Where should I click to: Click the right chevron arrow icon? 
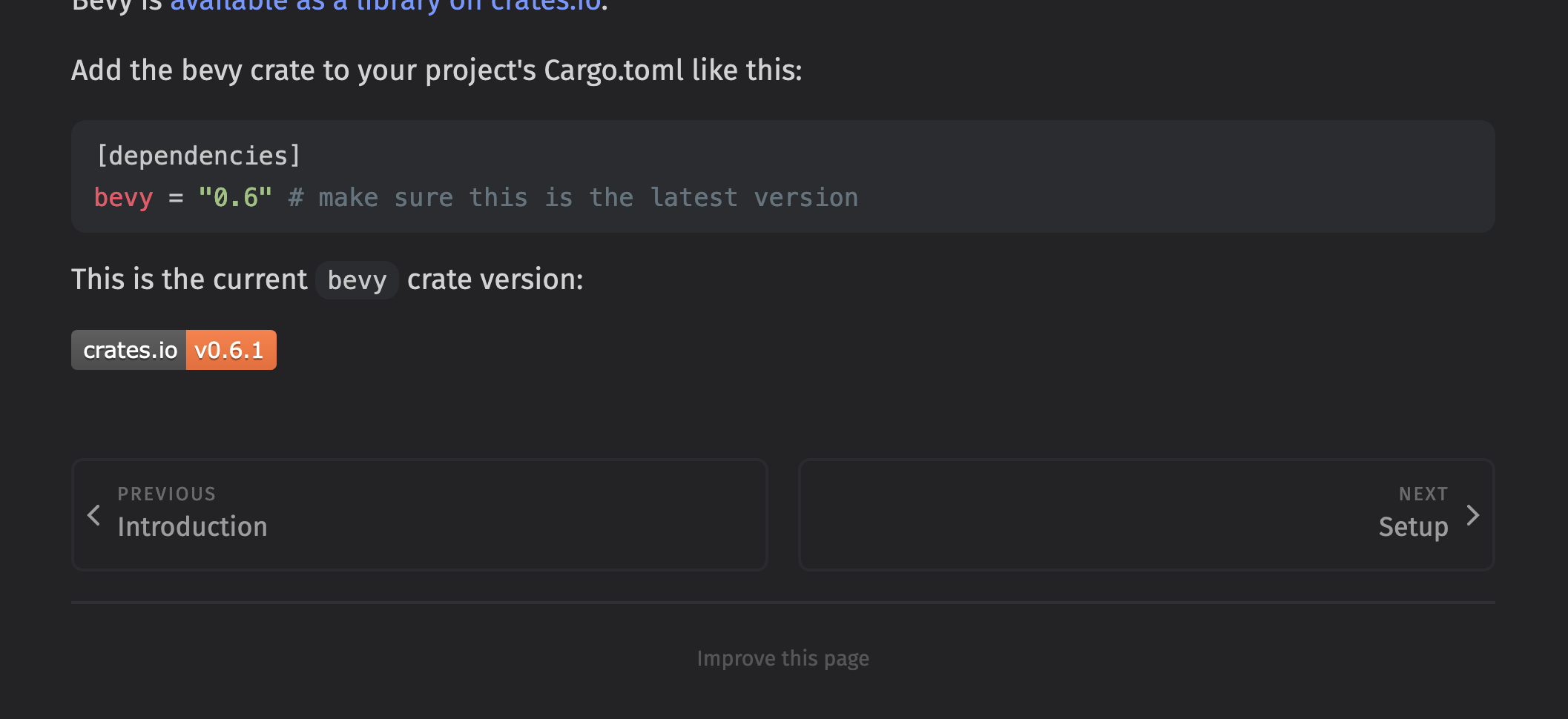point(1472,515)
